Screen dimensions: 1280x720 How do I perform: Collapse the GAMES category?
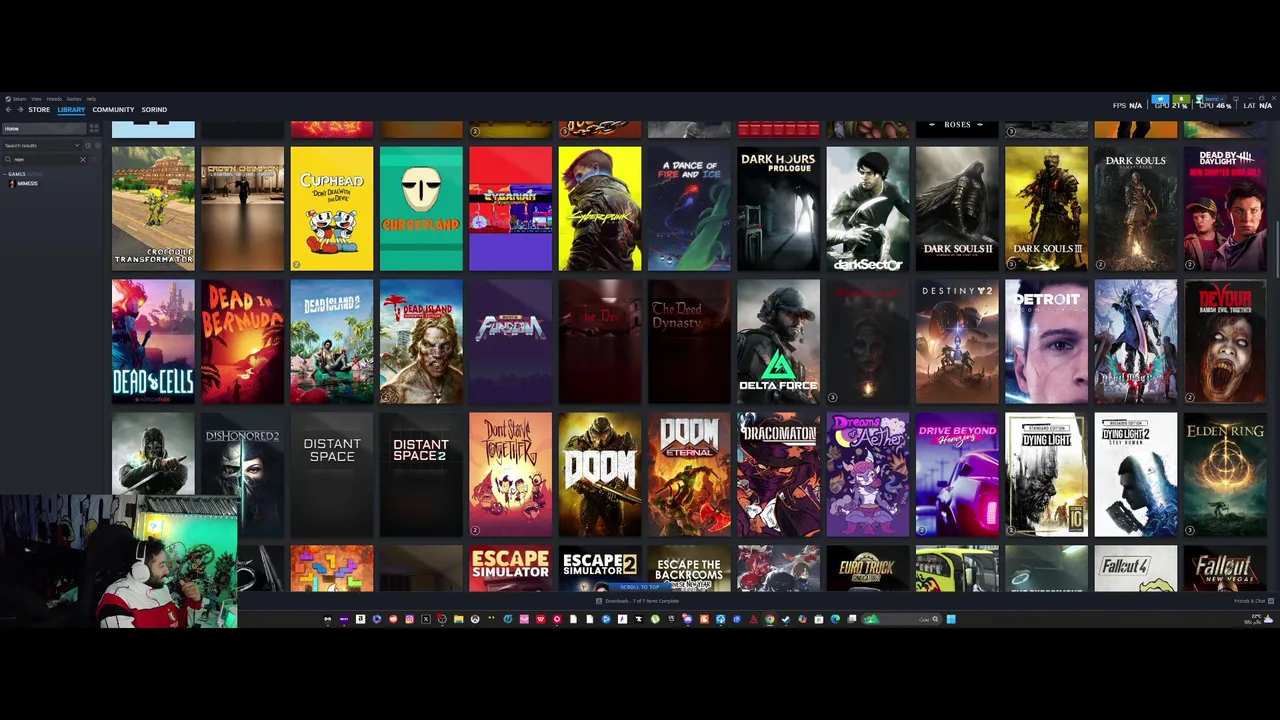(5, 174)
